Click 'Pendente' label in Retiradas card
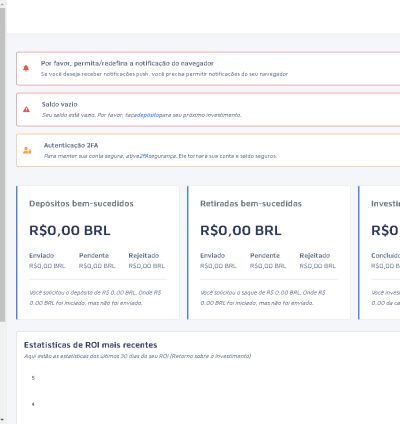The image size is (400, 424). [x=265, y=256]
